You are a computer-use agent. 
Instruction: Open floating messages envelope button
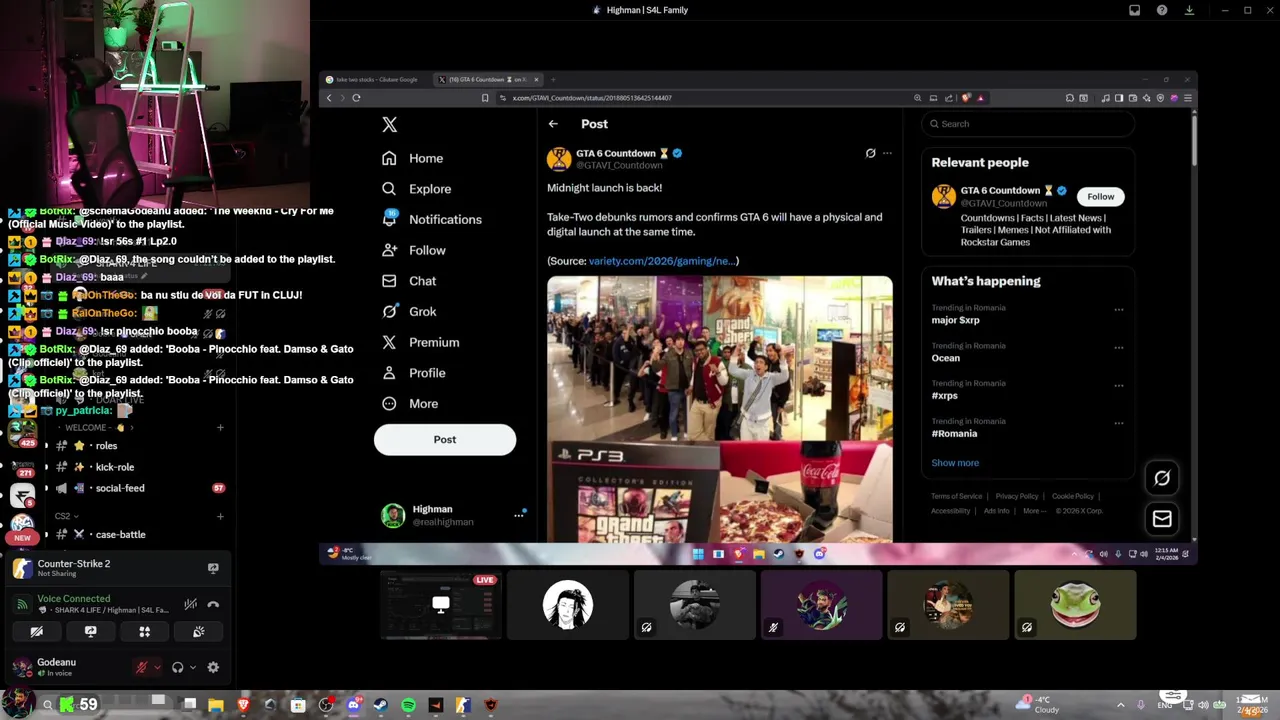[x=1162, y=518]
